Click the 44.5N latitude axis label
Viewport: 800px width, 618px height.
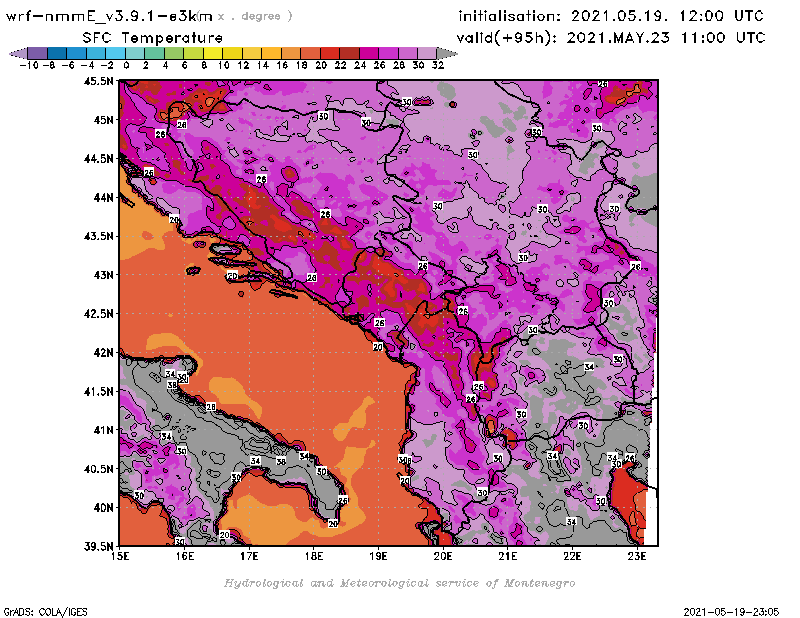tap(98, 158)
